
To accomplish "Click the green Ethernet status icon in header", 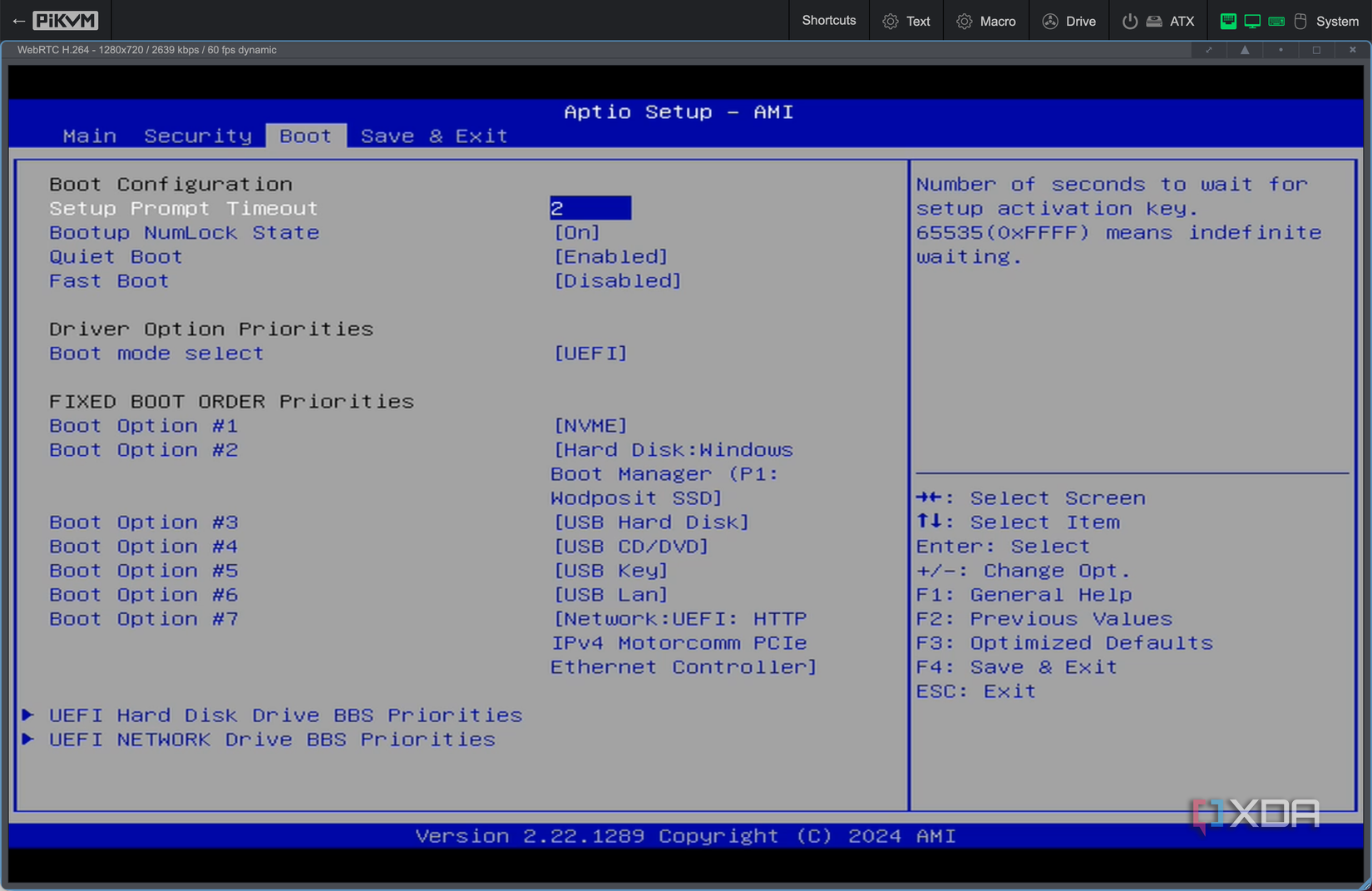I will (x=1228, y=21).
